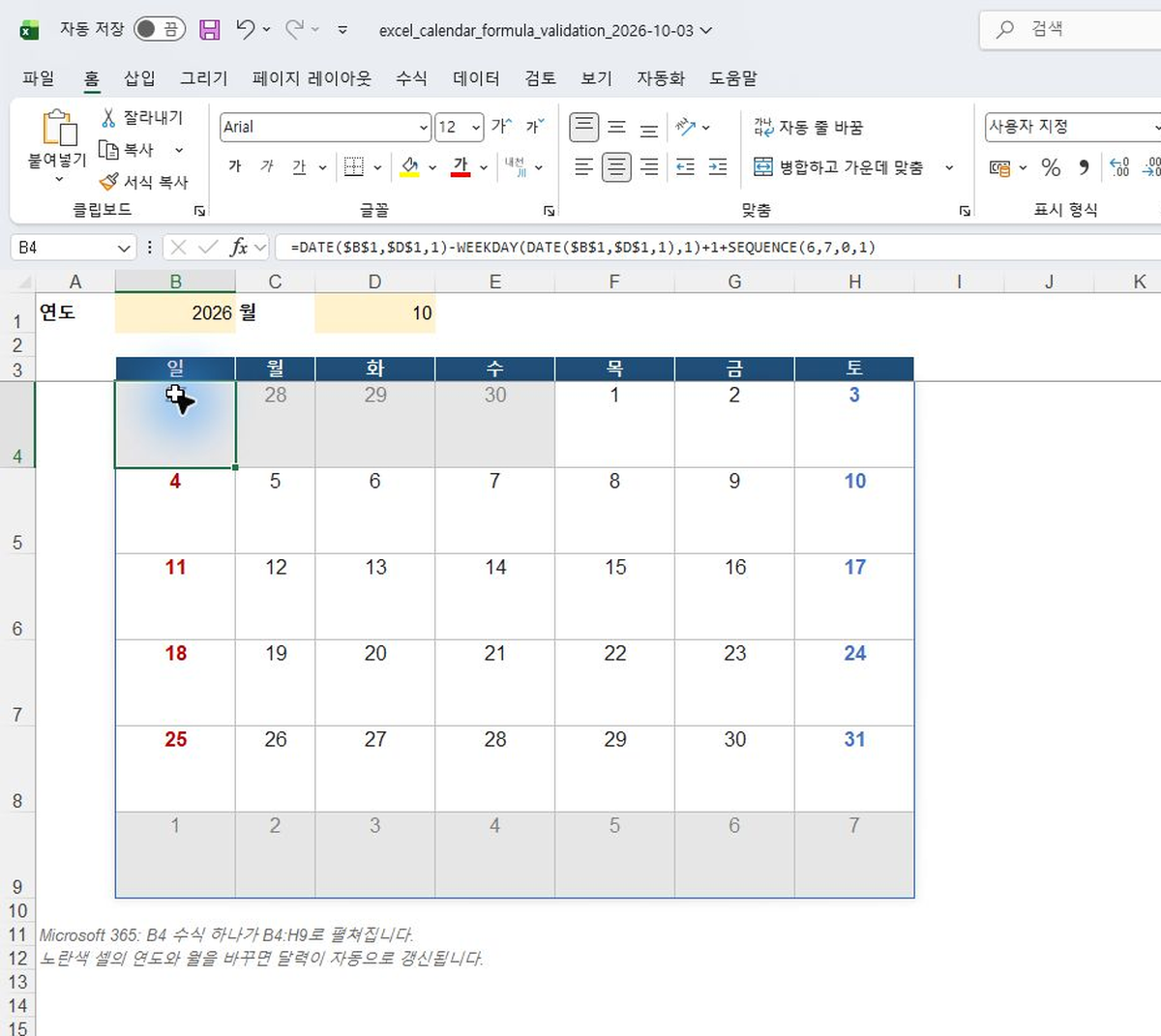Click the Format Painter (서식 복사) brush
Screen dimensions: 1161x1036
(144, 182)
